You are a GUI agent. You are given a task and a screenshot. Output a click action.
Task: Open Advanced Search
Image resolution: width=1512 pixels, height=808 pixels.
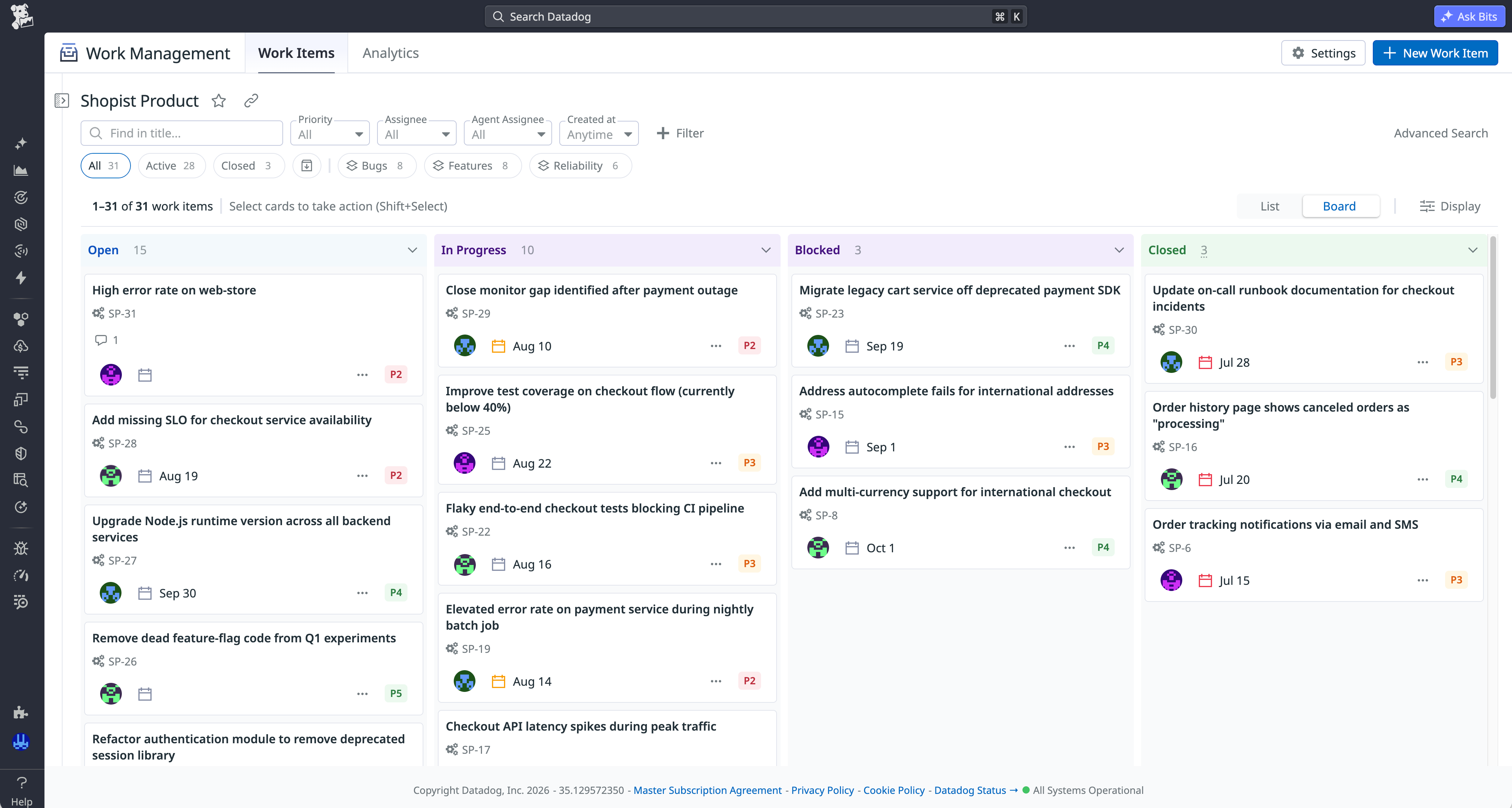pos(1440,133)
